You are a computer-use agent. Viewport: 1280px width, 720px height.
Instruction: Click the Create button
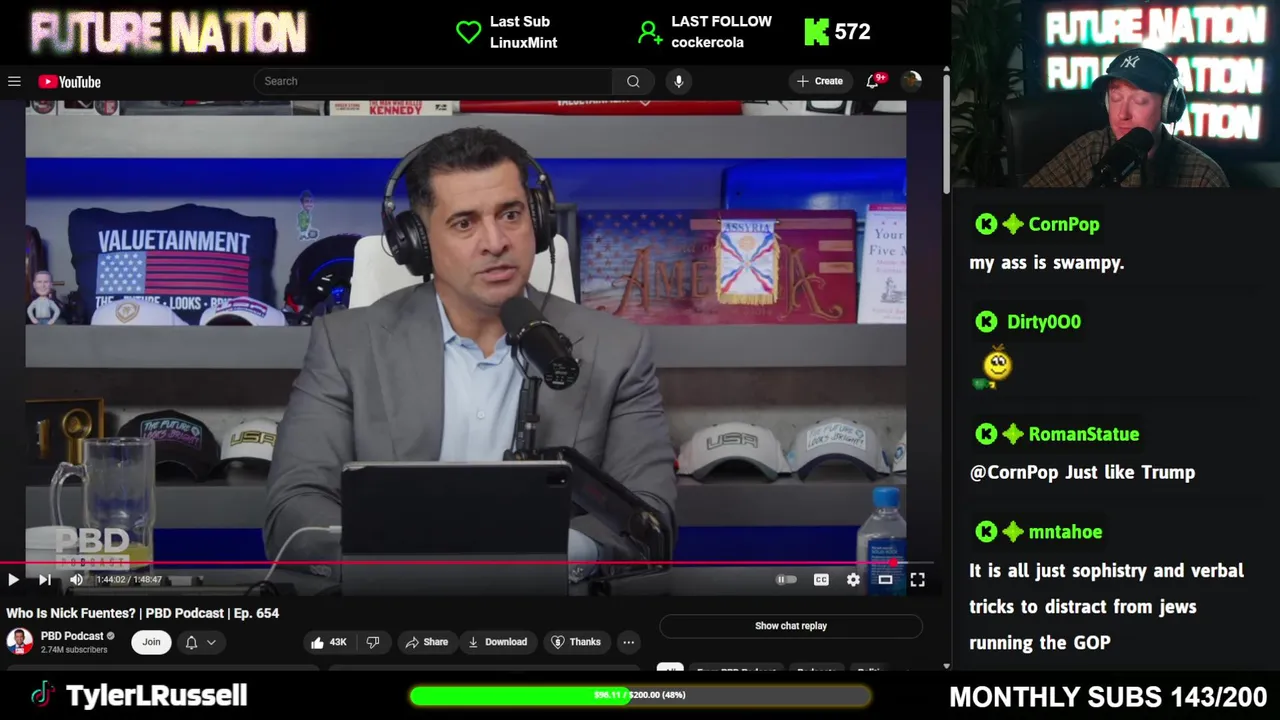(820, 81)
